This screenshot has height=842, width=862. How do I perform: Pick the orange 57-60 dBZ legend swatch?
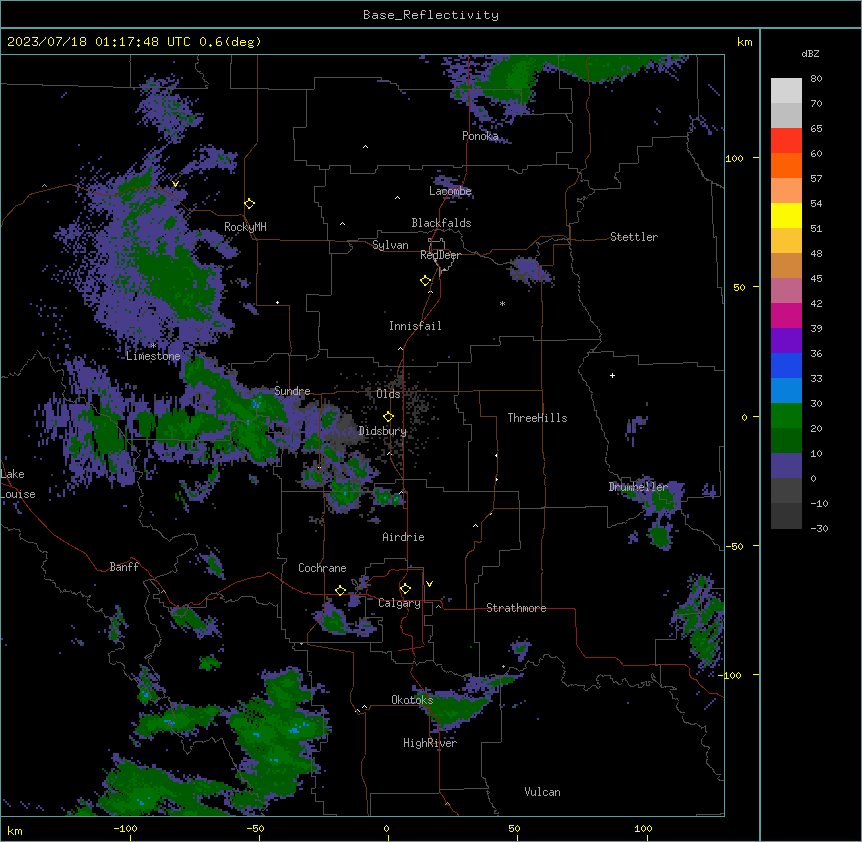(786, 165)
